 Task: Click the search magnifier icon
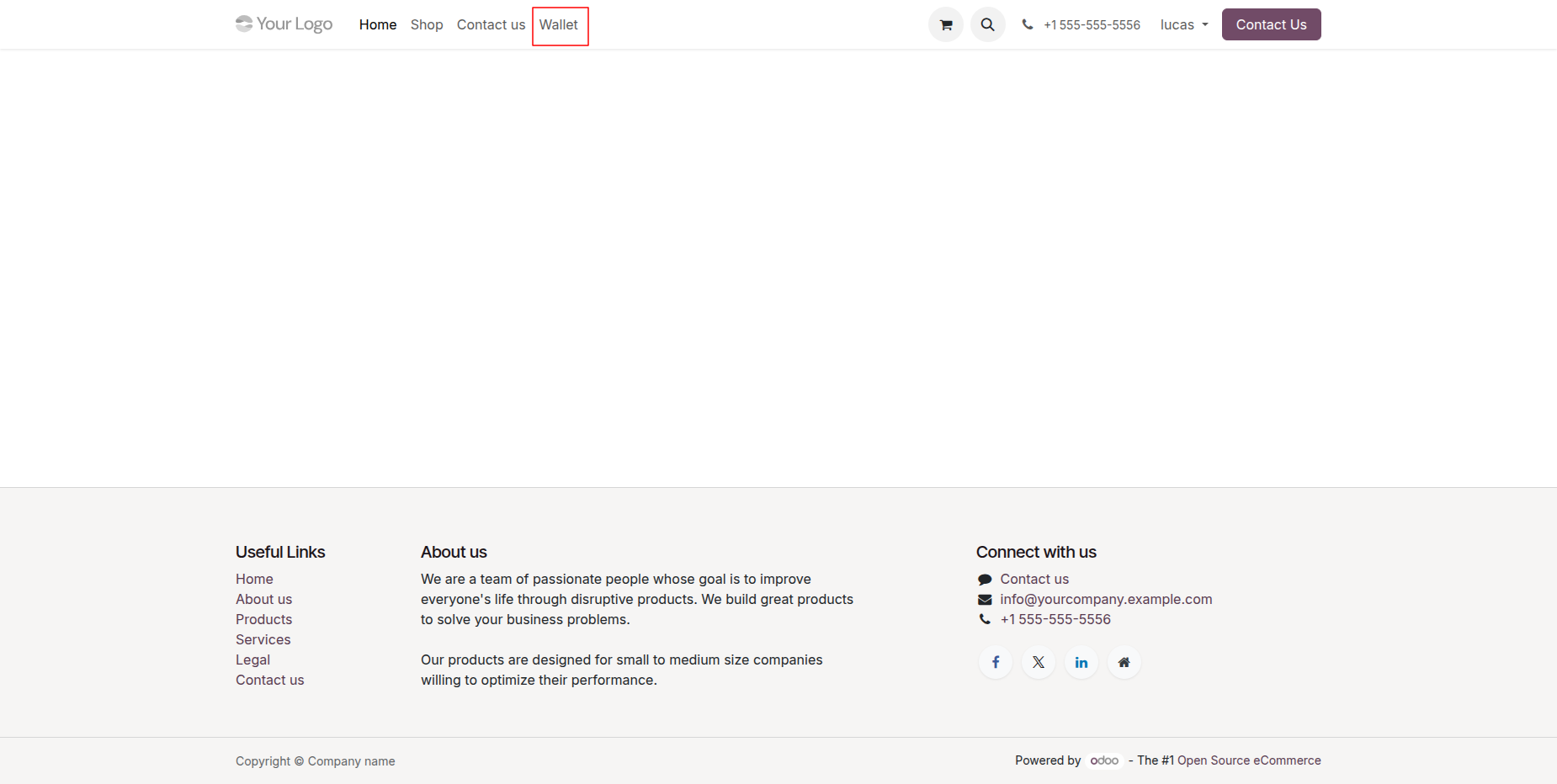click(x=988, y=24)
